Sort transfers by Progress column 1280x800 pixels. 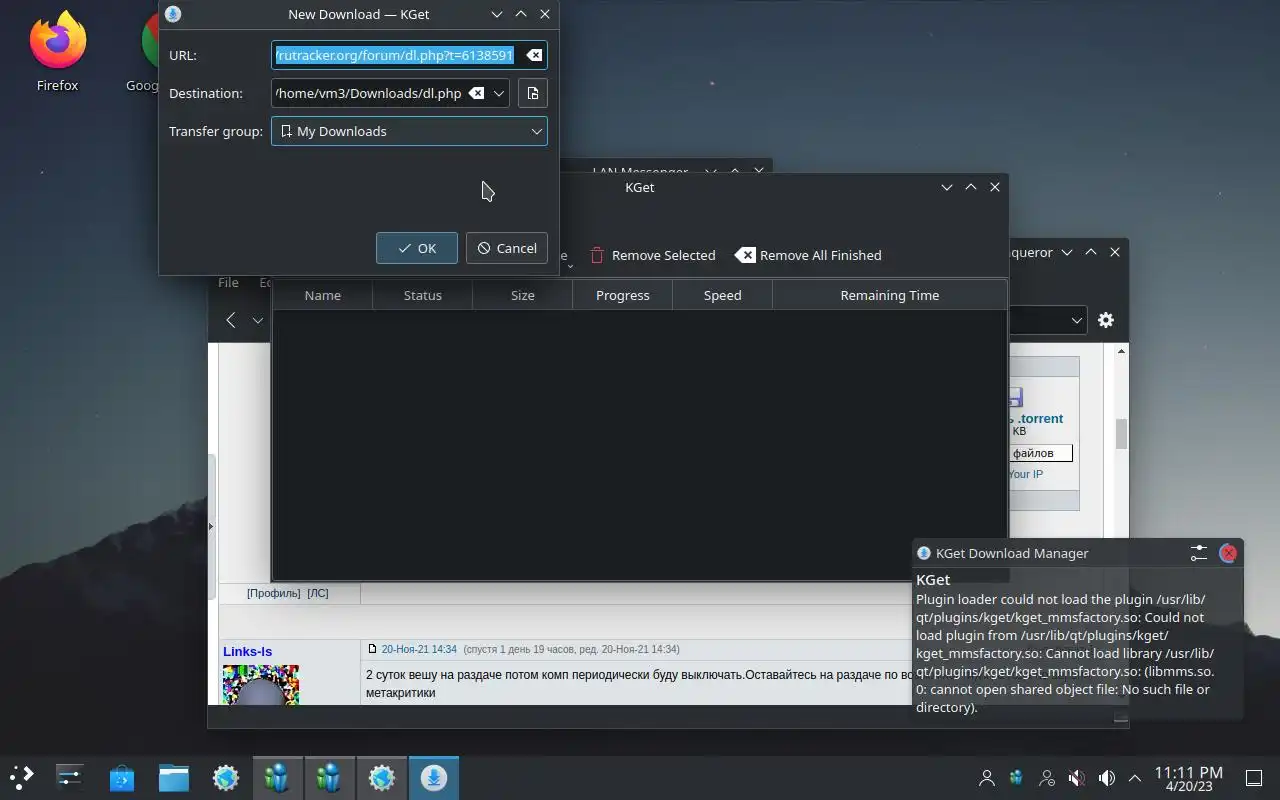622,295
